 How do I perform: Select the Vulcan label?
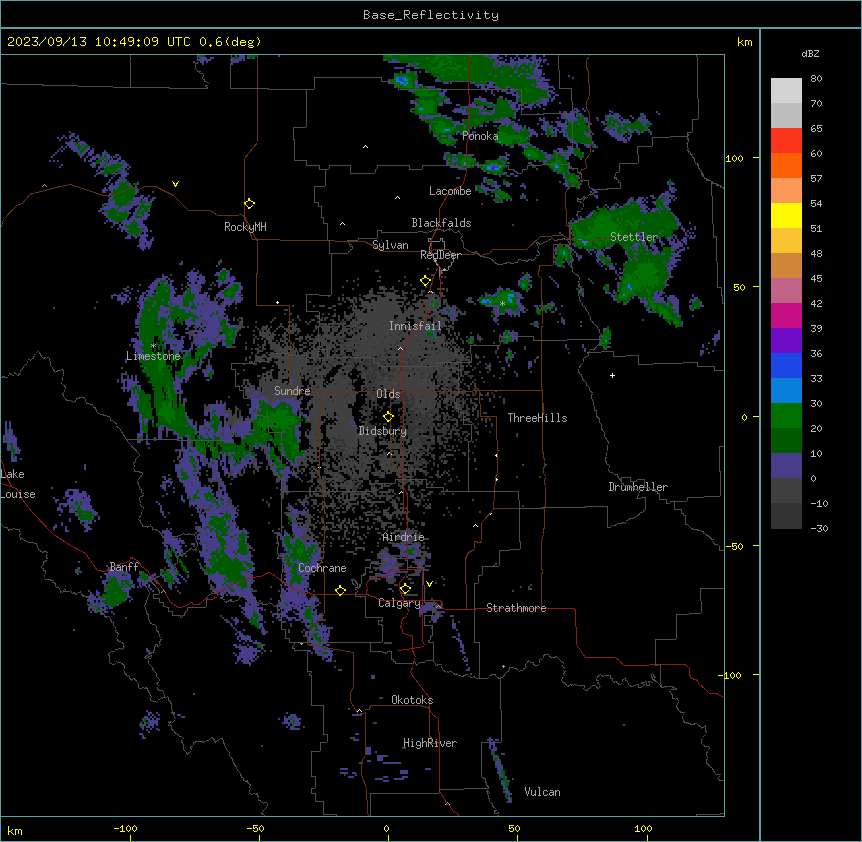[543, 792]
